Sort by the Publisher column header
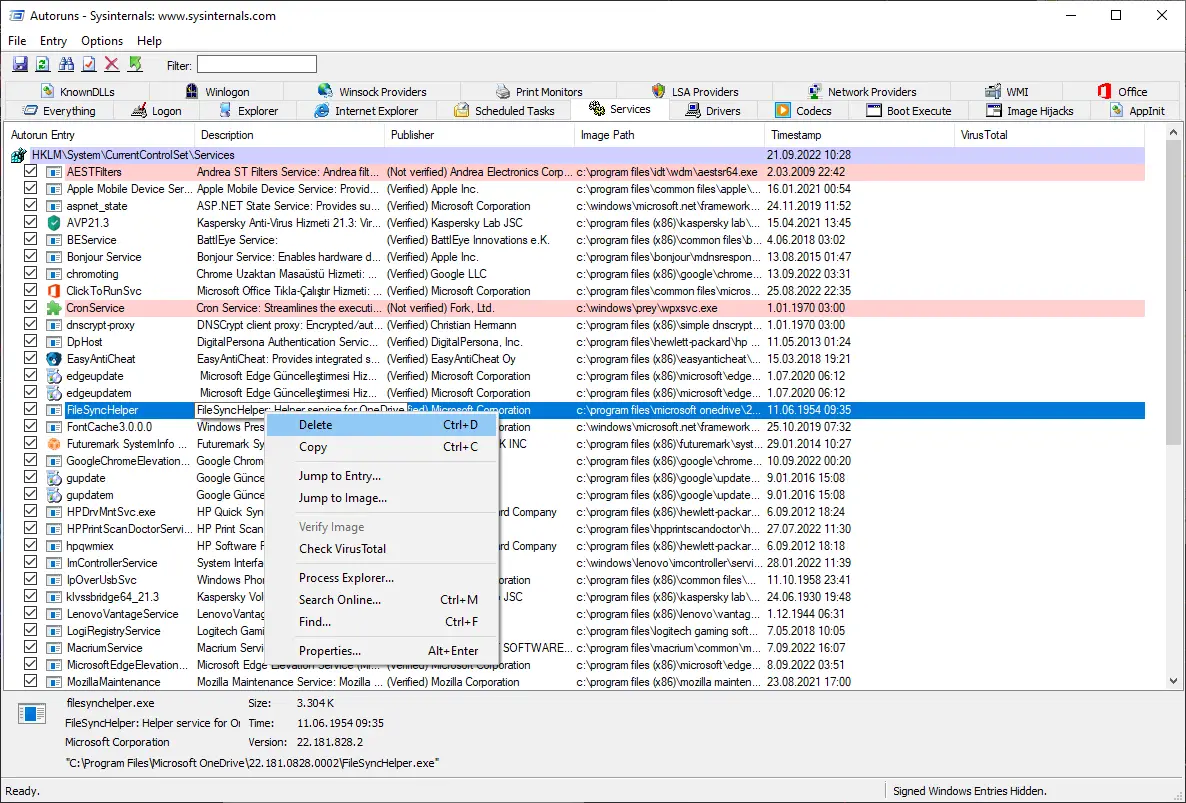Viewport: 1186px width, 803px height. 479,135
